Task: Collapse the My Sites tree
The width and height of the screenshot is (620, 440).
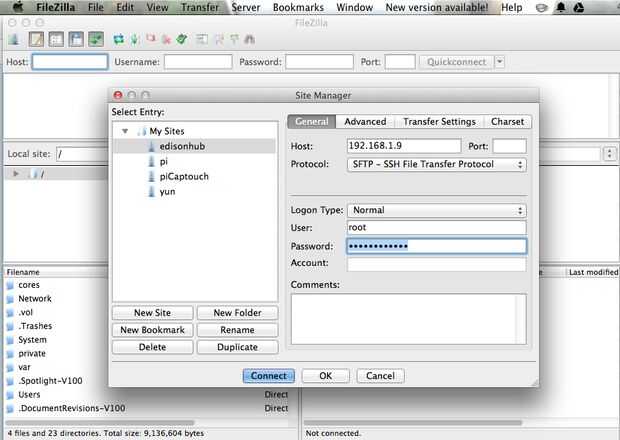Action: (125, 131)
